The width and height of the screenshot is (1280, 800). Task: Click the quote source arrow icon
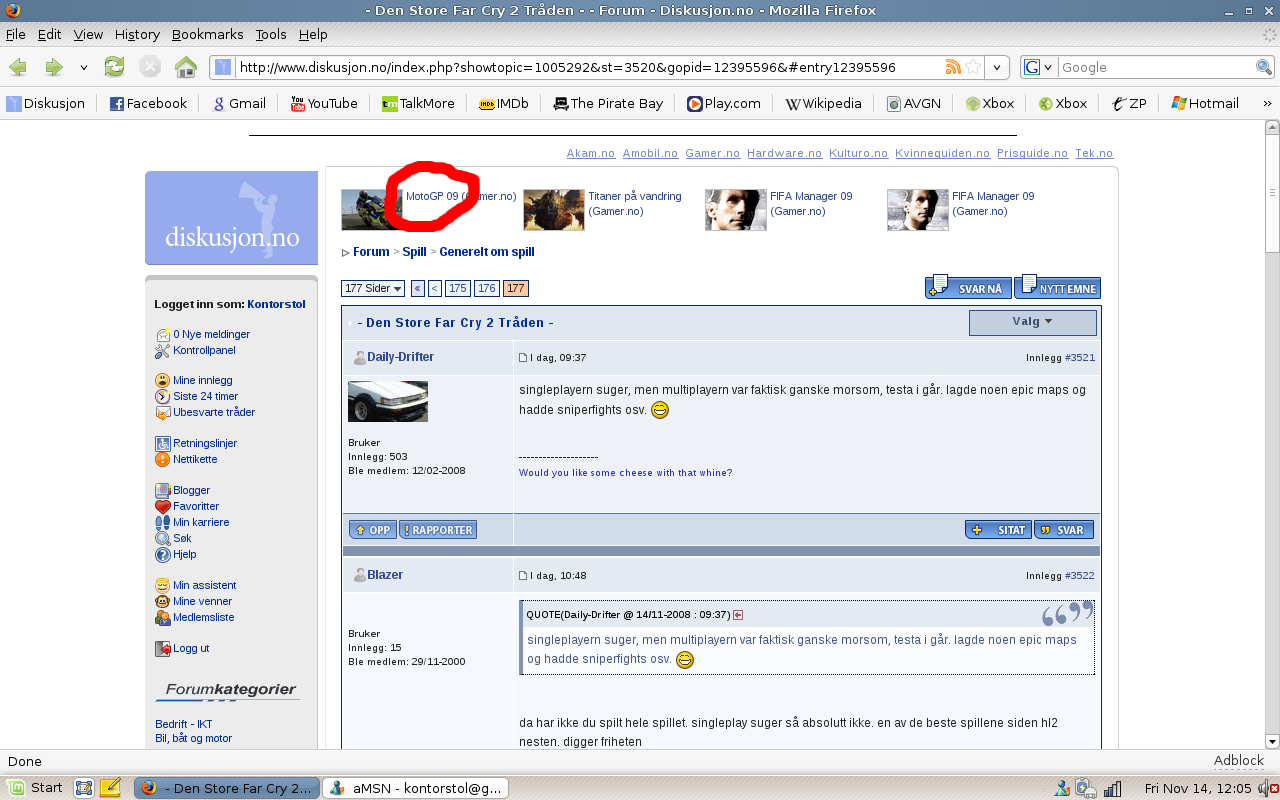pos(738,614)
